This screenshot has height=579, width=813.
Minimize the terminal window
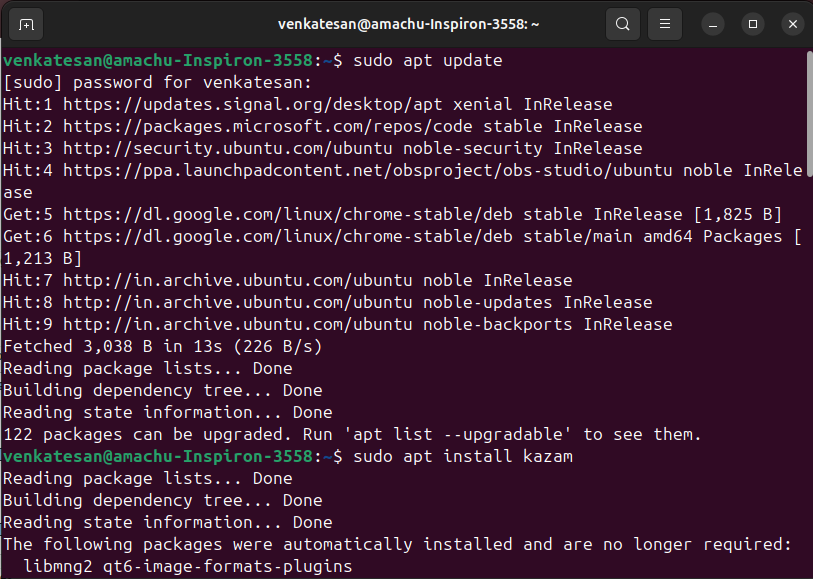tap(713, 24)
